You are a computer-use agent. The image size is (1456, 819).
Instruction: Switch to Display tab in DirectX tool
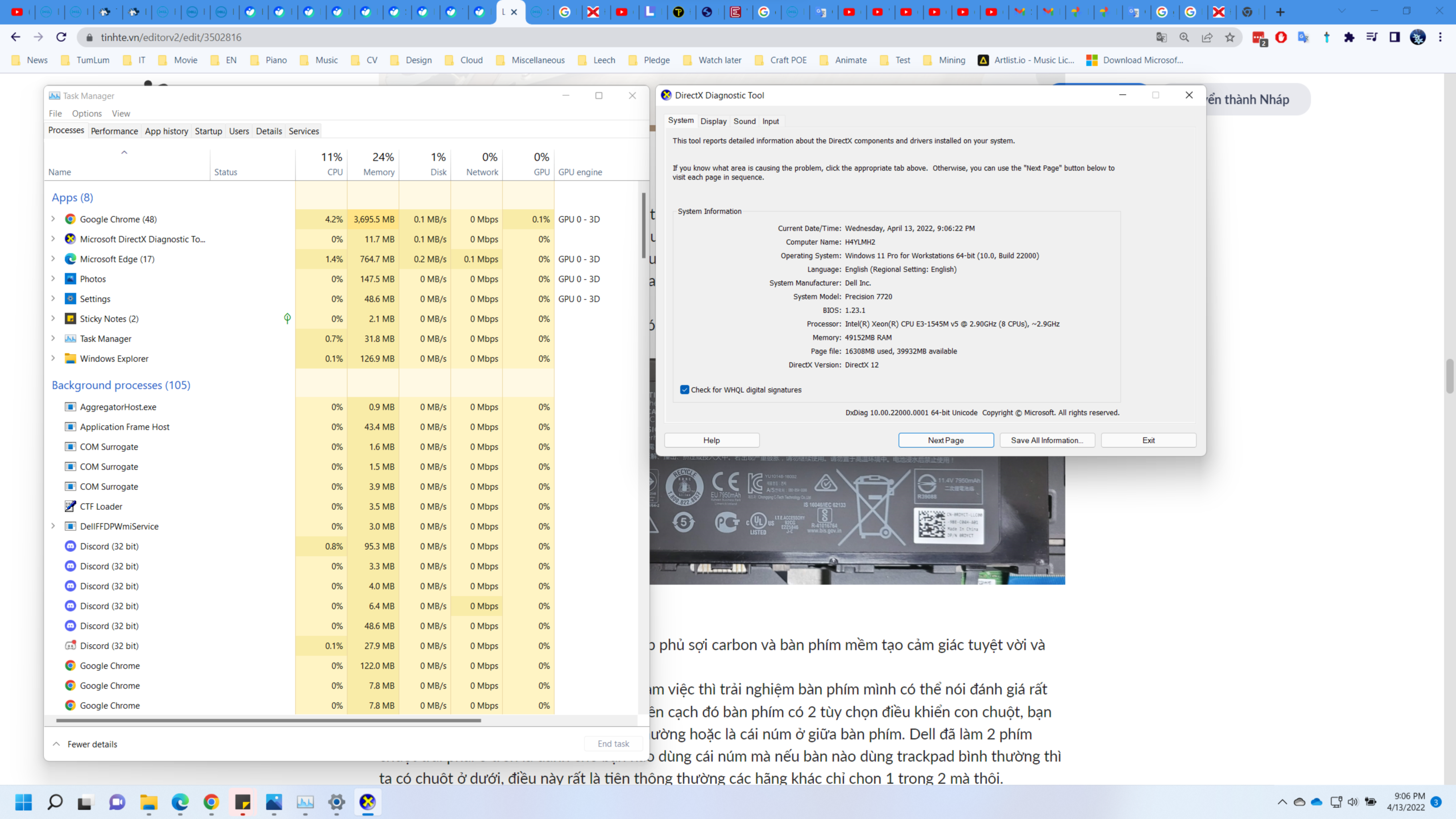[x=713, y=121]
